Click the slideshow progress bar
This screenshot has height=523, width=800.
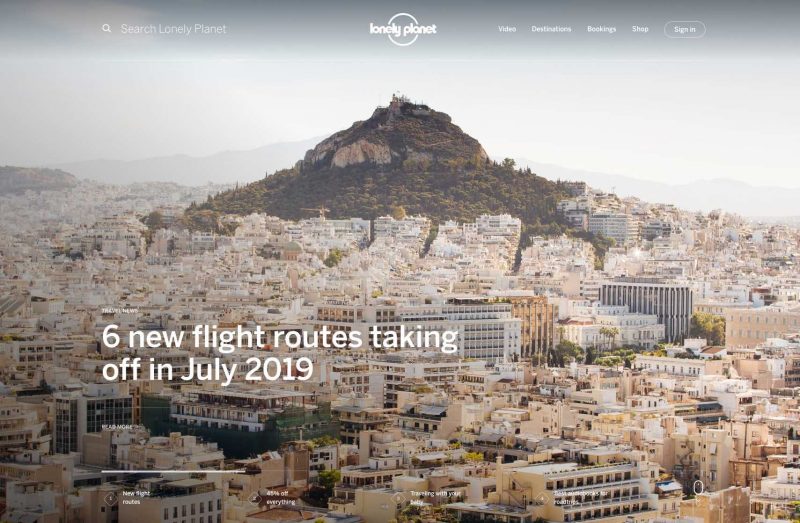point(173,471)
